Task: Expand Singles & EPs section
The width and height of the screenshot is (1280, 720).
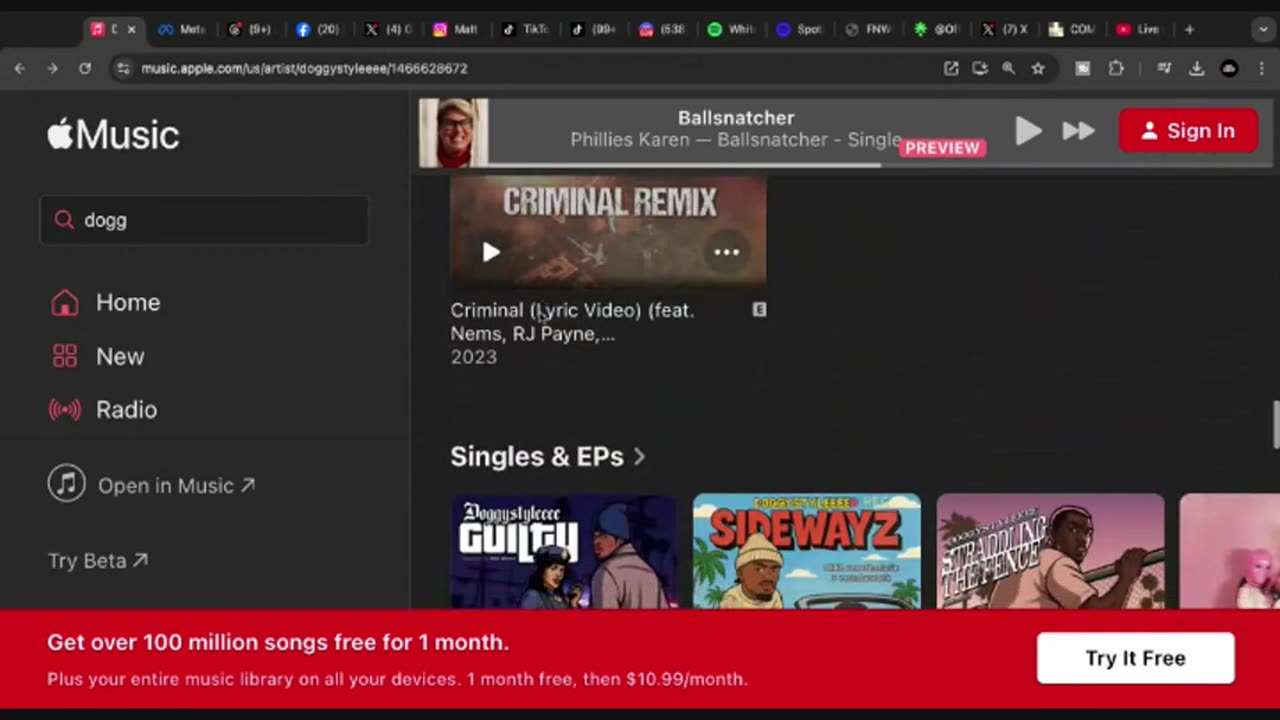Action: point(548,457)
